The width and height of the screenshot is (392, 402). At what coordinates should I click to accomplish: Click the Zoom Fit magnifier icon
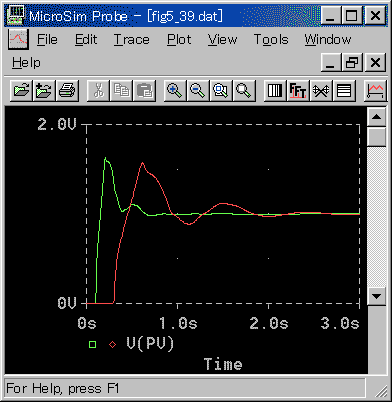click(x=244, y=90)
